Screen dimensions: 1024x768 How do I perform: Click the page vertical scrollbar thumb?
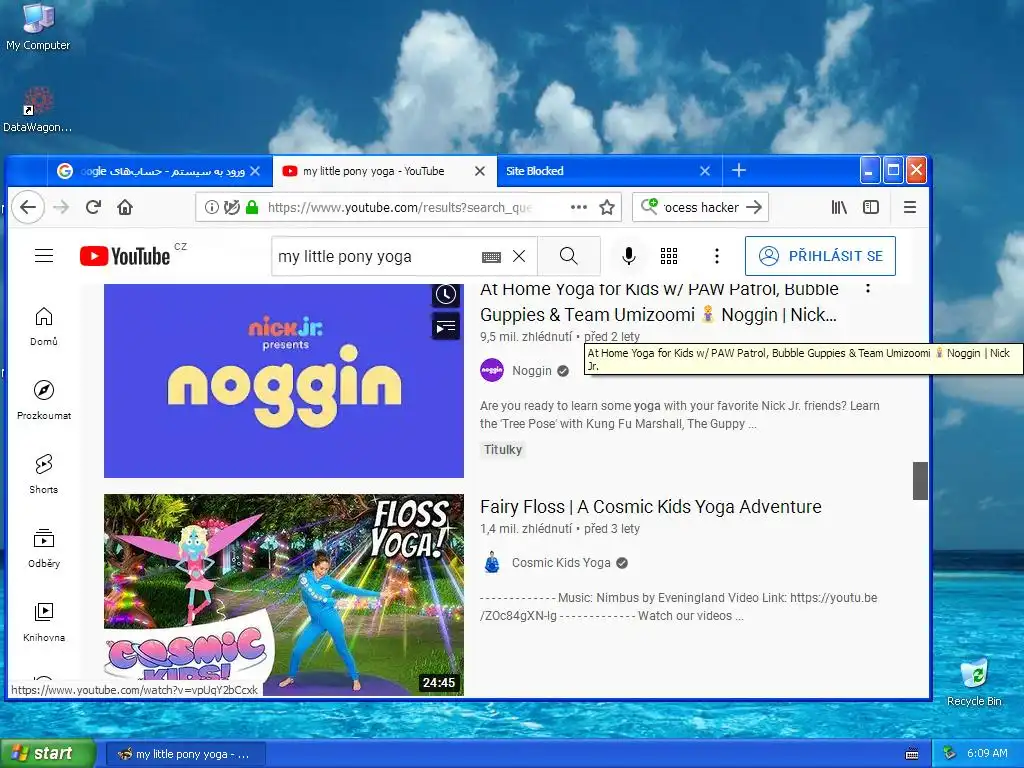(x=920, y=481)
